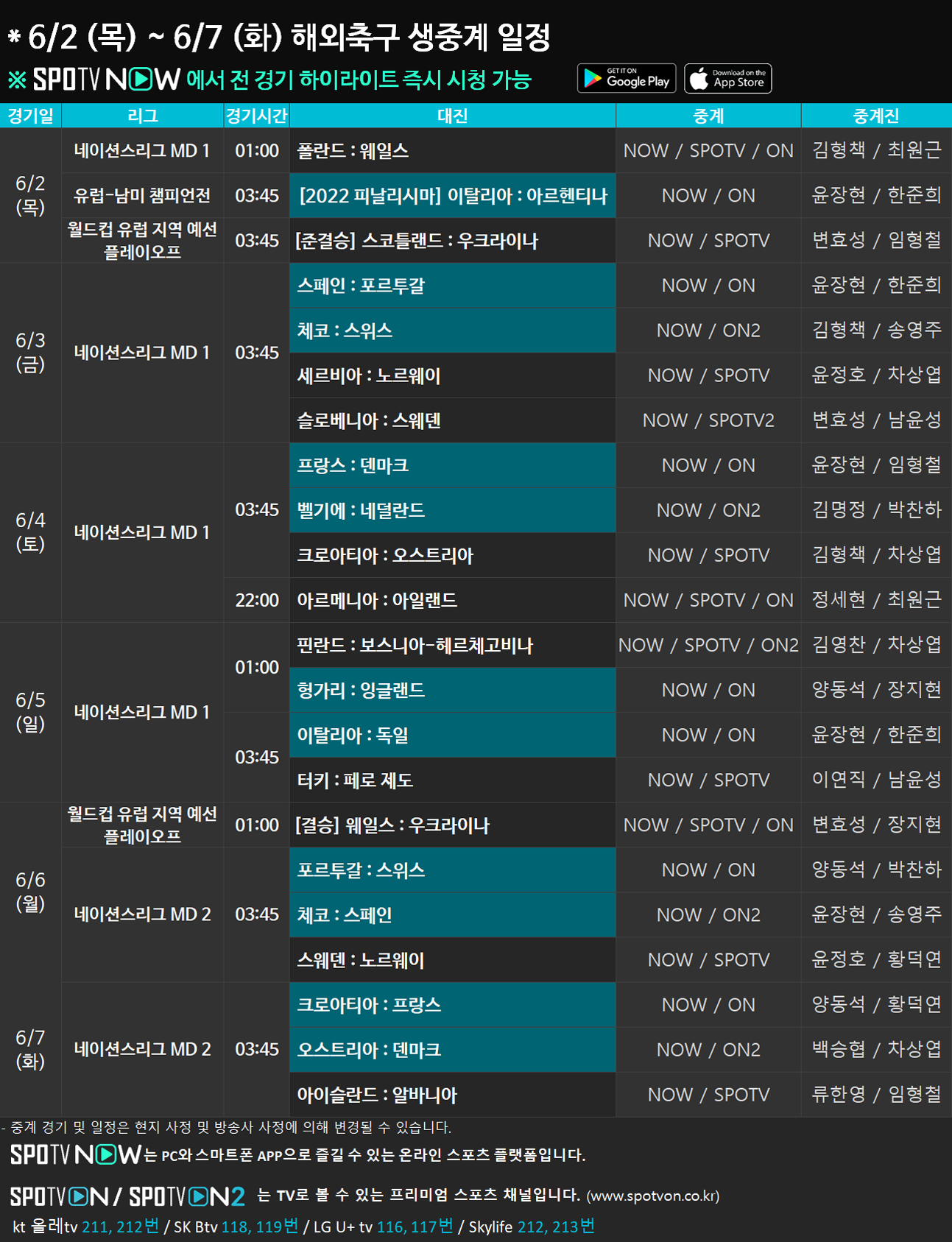Click the Google Play store badge
Viewport: 952px width, 1242px height.
(x=627, y=79)
